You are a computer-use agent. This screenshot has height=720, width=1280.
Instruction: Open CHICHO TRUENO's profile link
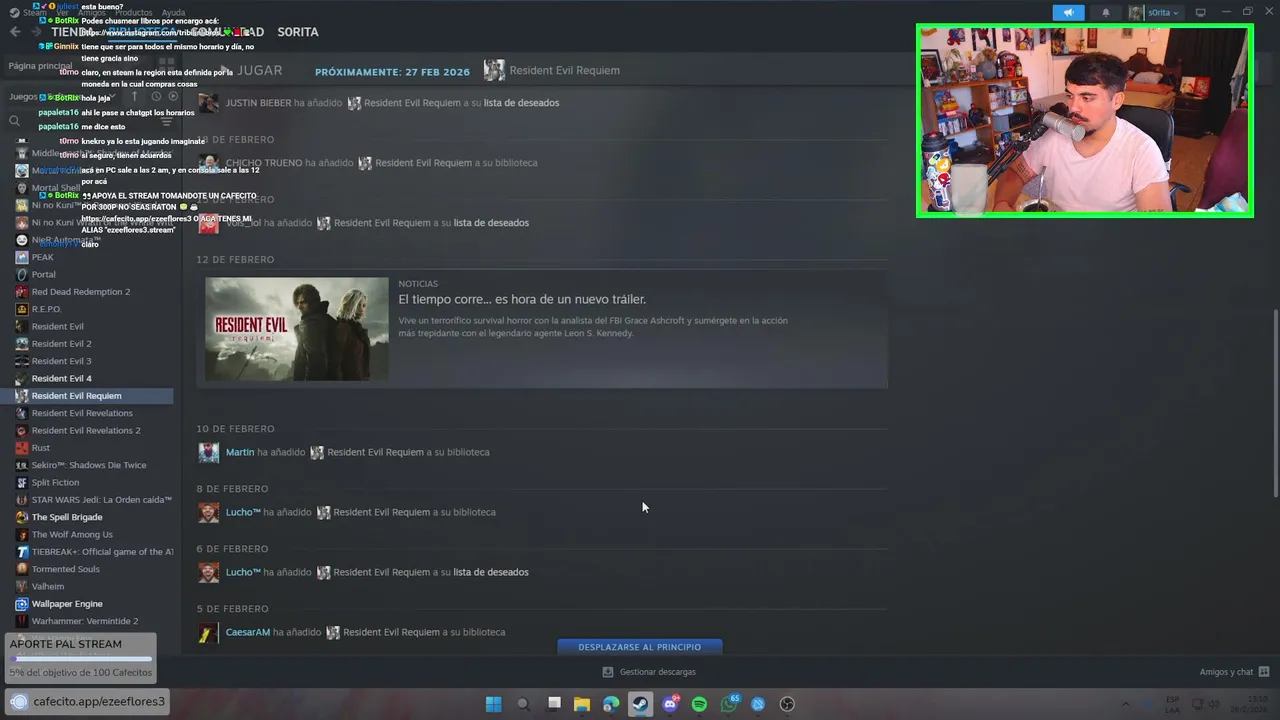[x=264, y=163]
